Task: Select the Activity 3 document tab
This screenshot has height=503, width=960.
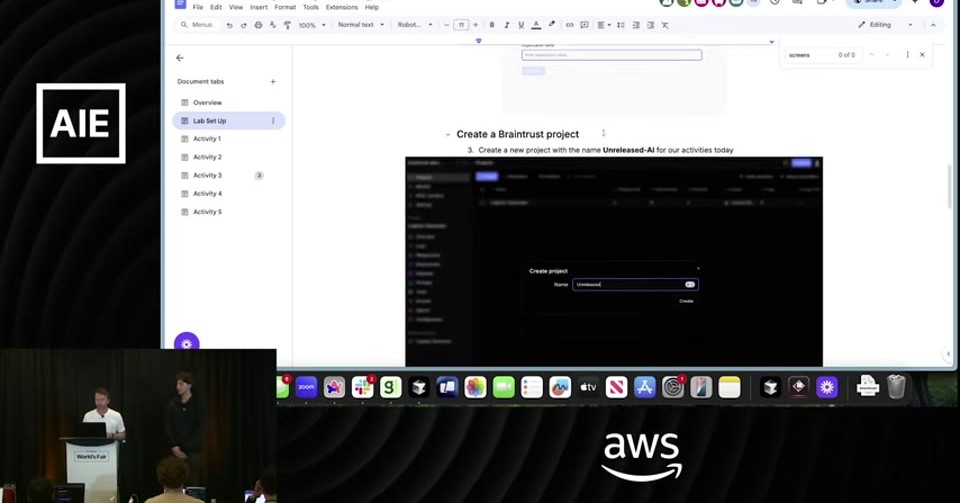Action: [207, 176]
